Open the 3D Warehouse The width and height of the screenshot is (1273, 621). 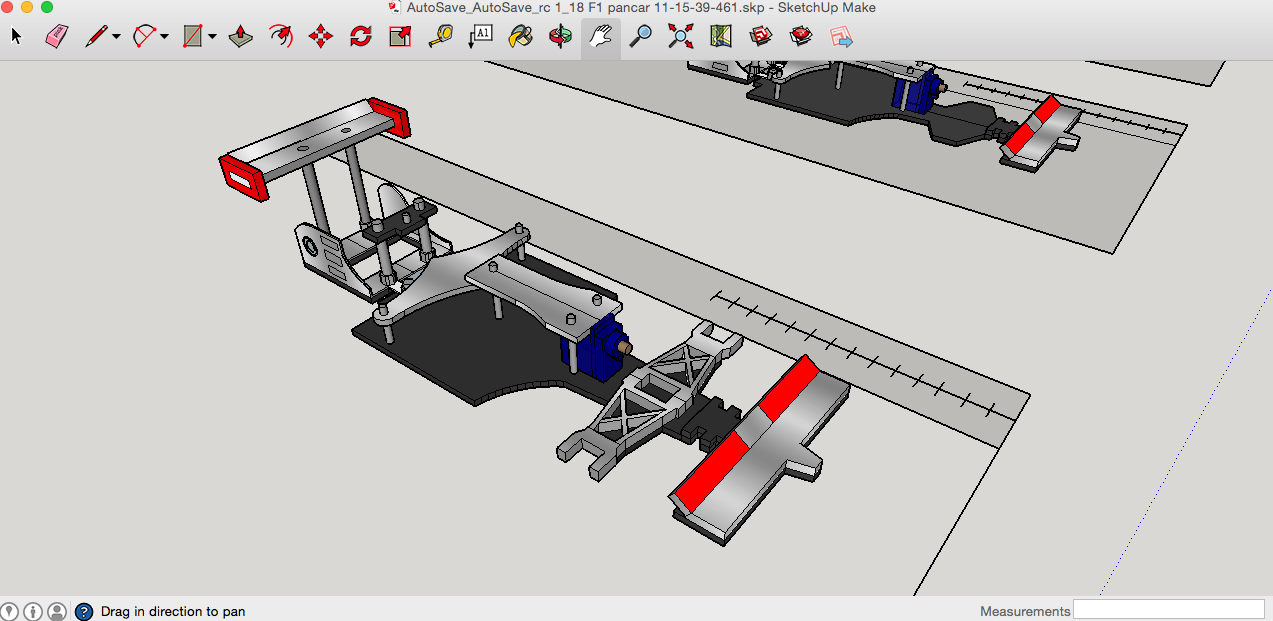[762, 37]
